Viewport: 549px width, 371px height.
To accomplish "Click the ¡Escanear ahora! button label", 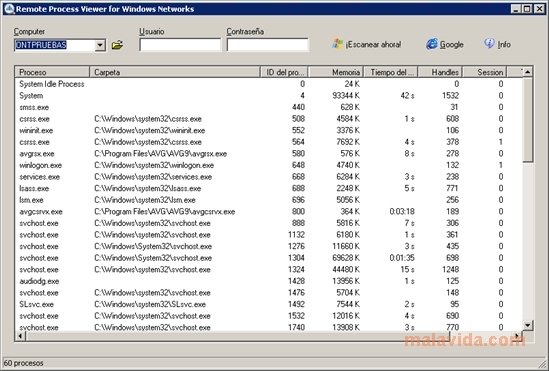I will tap(373, 44).
